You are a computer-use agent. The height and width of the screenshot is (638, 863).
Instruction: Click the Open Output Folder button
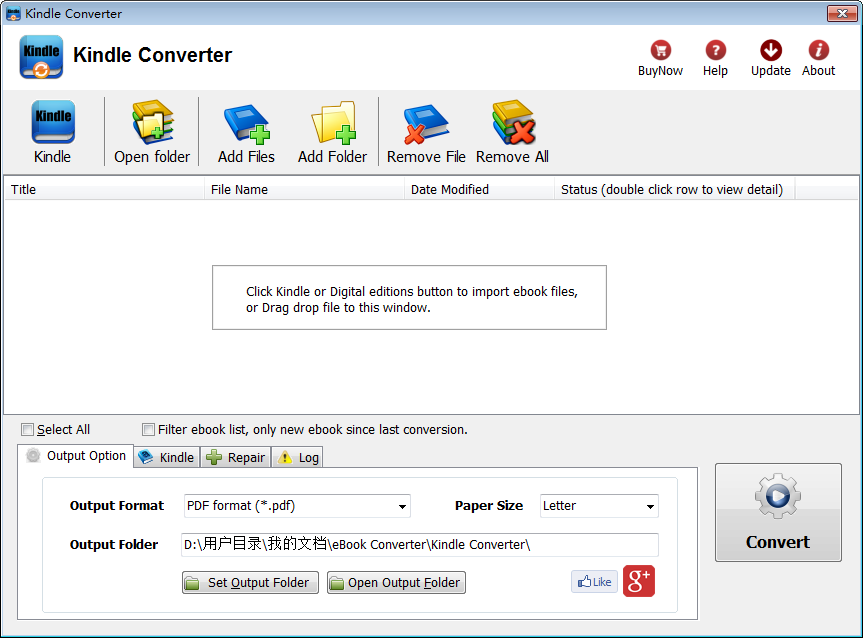click(396, 582)
